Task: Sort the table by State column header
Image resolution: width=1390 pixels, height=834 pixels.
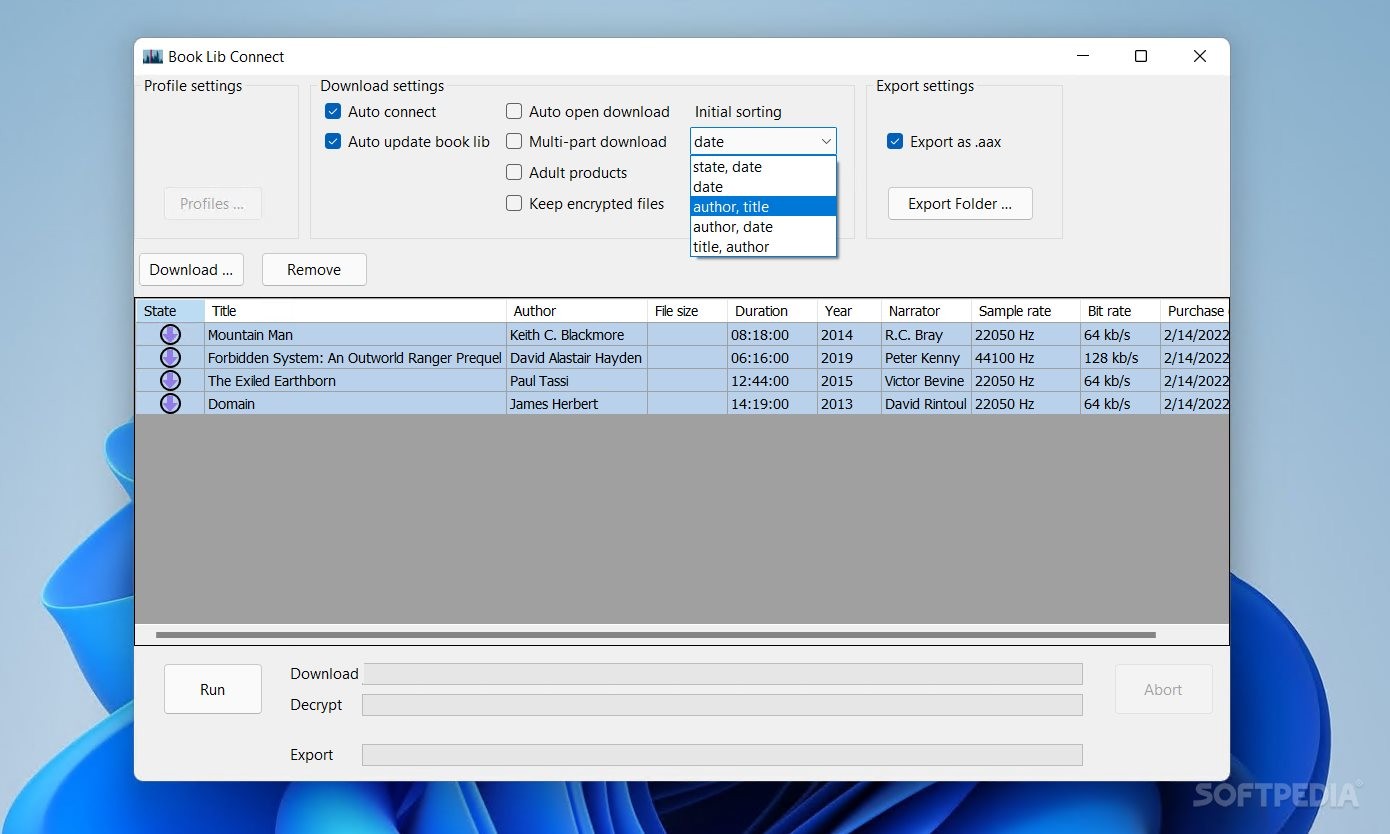Action: [x=170, y=311]
